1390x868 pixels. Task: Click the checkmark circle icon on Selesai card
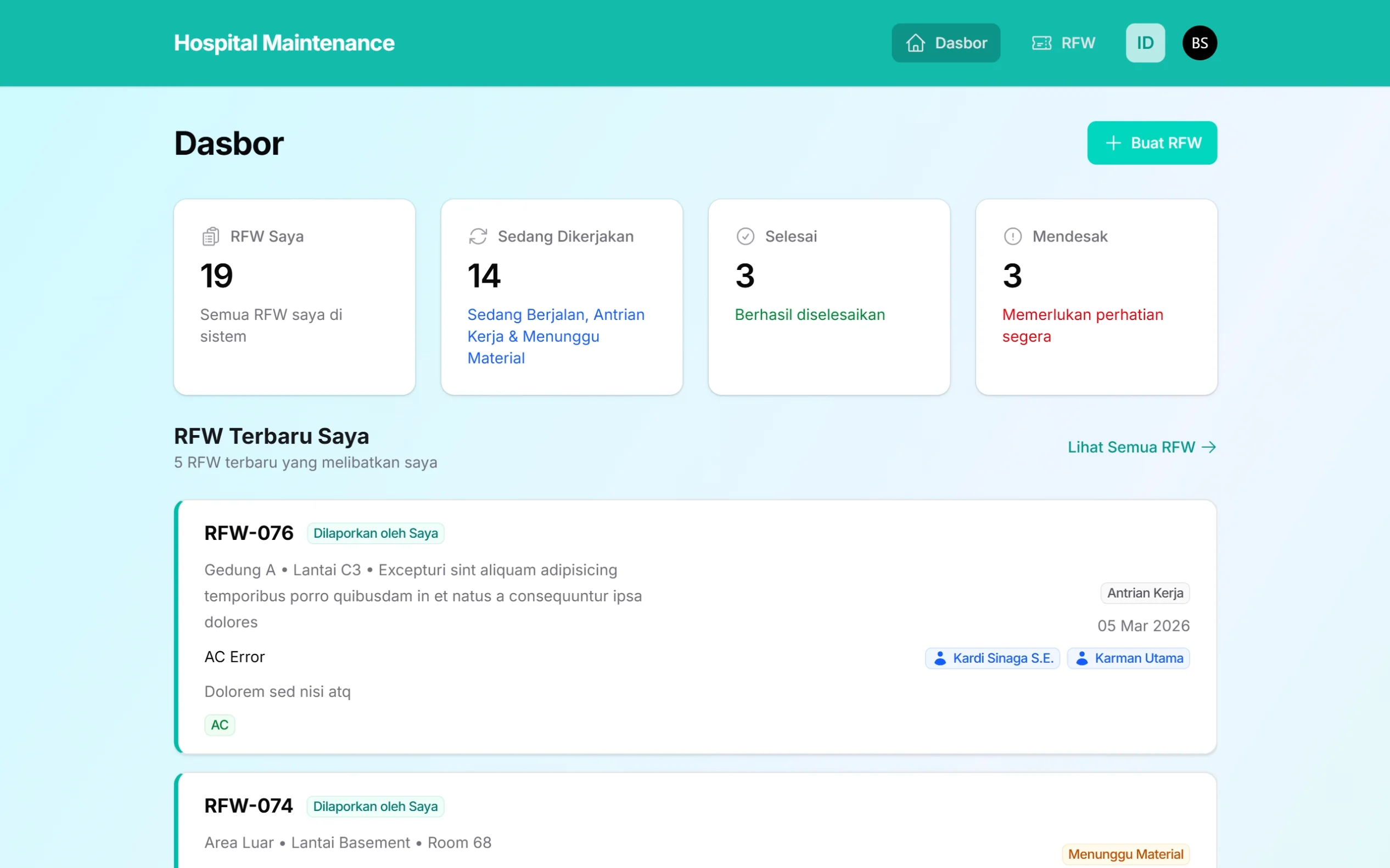click(x=745, y=236)
